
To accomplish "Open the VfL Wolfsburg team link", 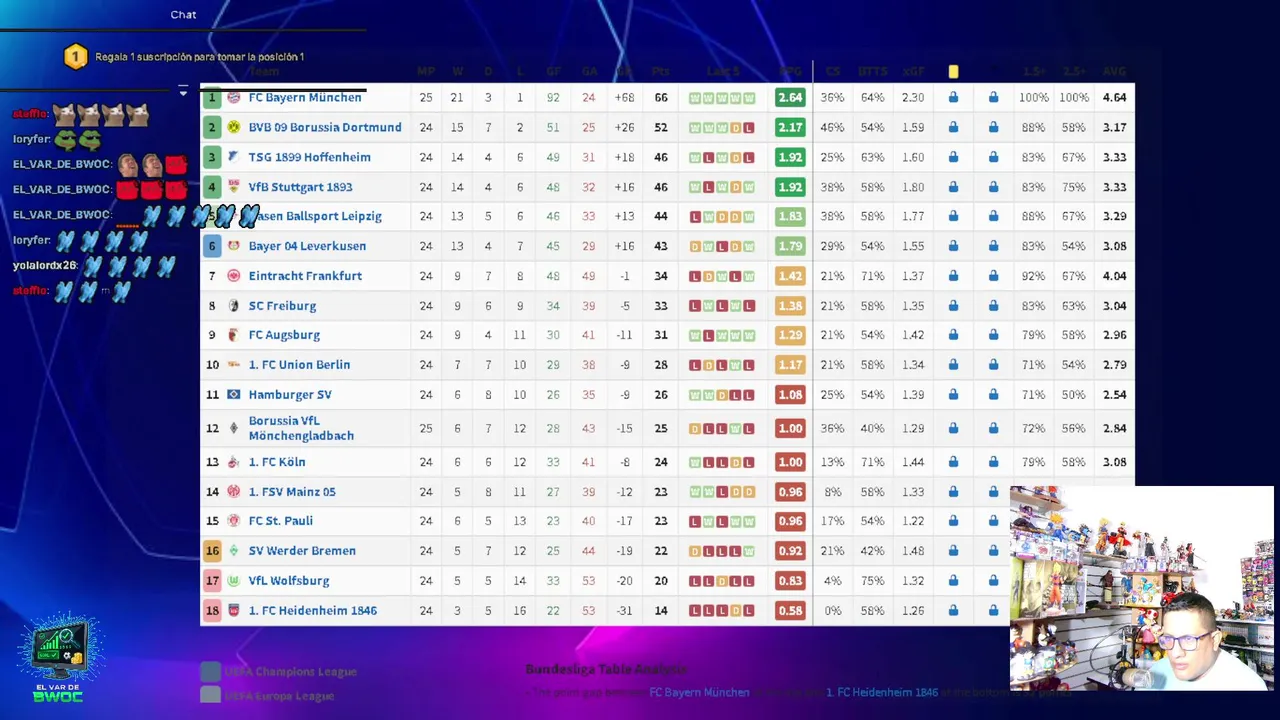I will pyautogui.click(x=289, y=581).
